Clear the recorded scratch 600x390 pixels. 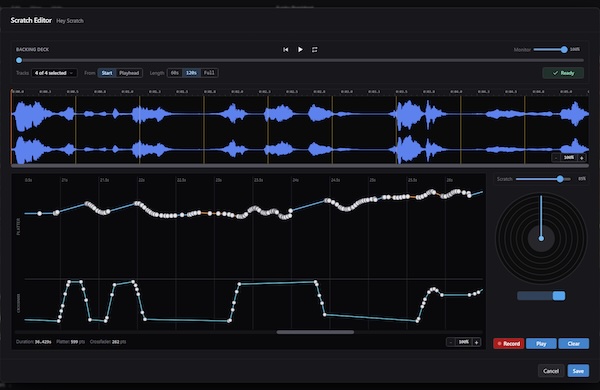(574, 343)
